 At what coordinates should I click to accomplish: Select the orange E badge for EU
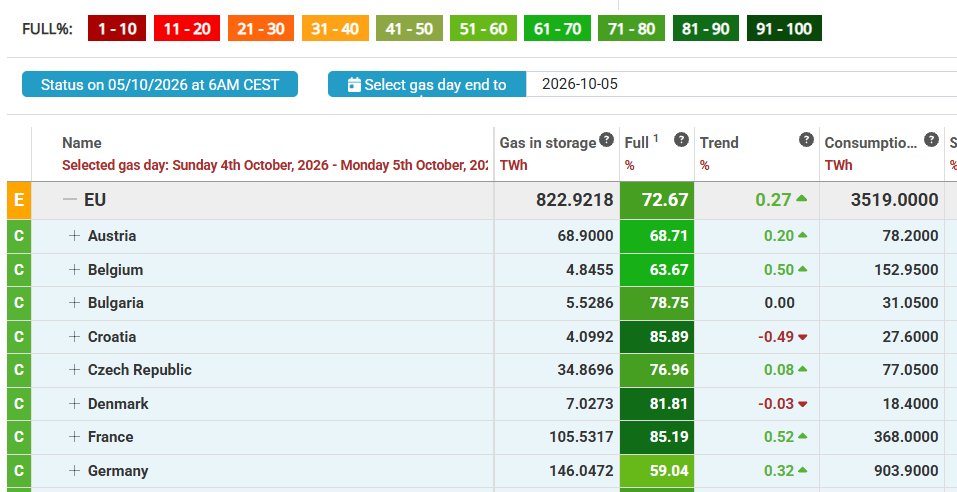(x=19, y=200)
